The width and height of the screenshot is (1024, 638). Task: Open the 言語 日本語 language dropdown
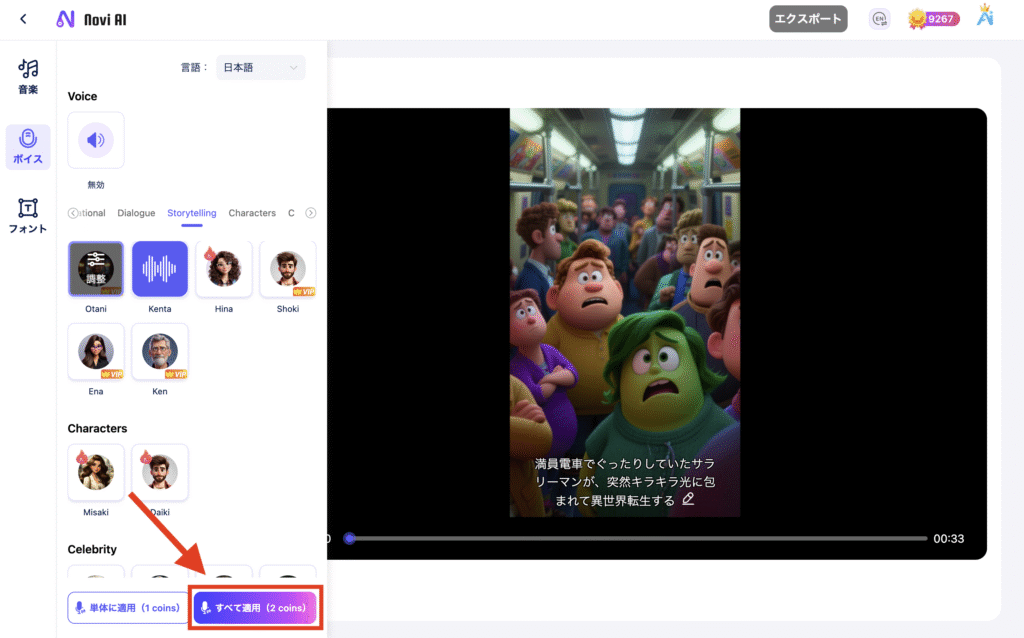point(261,68)
